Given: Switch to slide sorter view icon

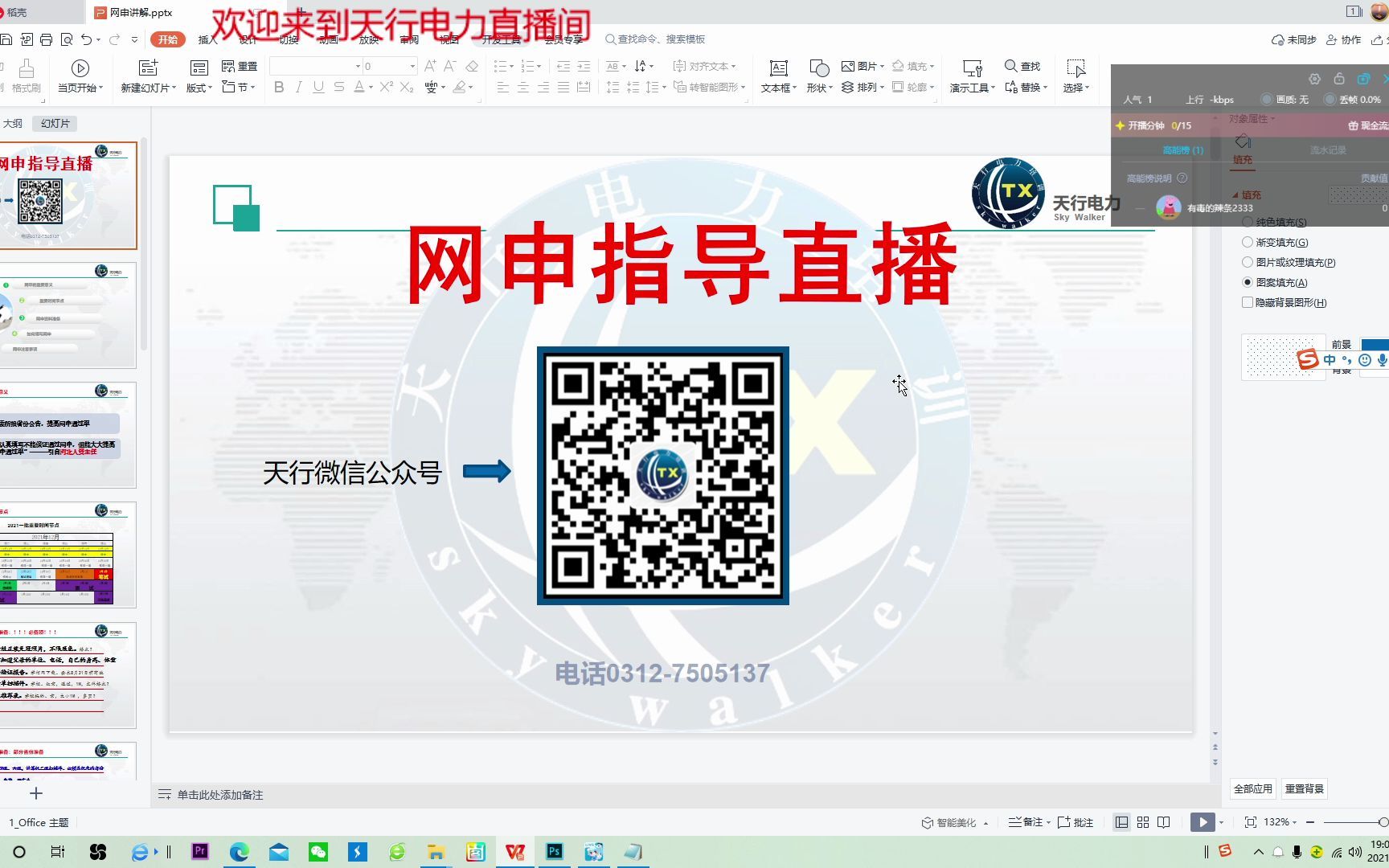Looking at the screenshot, I should click(1143, 822).
